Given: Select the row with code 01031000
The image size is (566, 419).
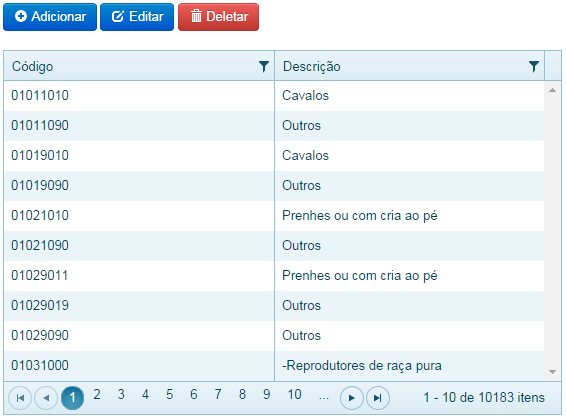Looking at the screenshot, I should pos(274,365).
